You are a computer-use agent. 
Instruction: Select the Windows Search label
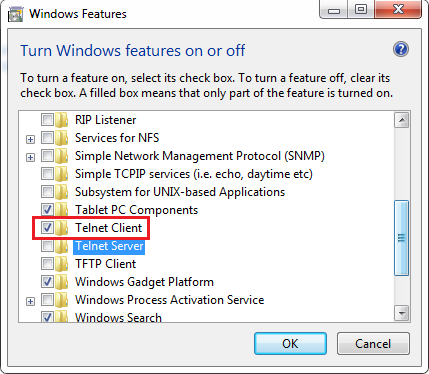118,317
